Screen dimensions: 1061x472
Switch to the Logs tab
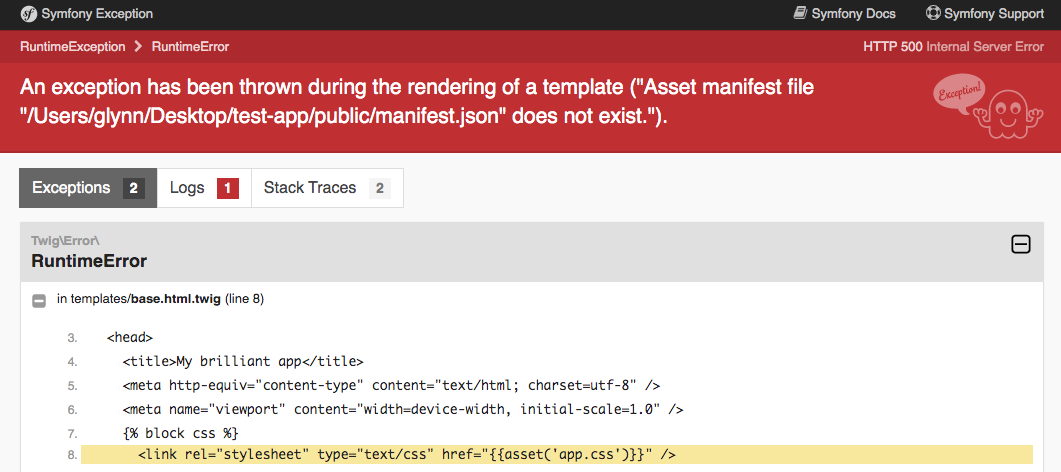[x=204, y=188]
